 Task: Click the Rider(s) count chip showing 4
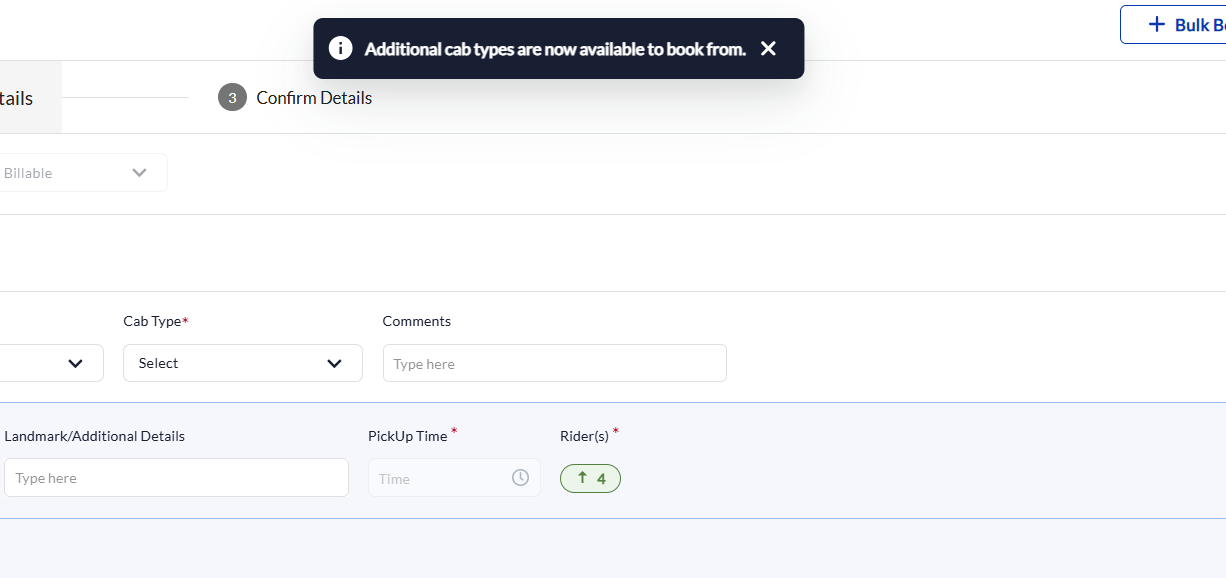(x=590, y=479)
